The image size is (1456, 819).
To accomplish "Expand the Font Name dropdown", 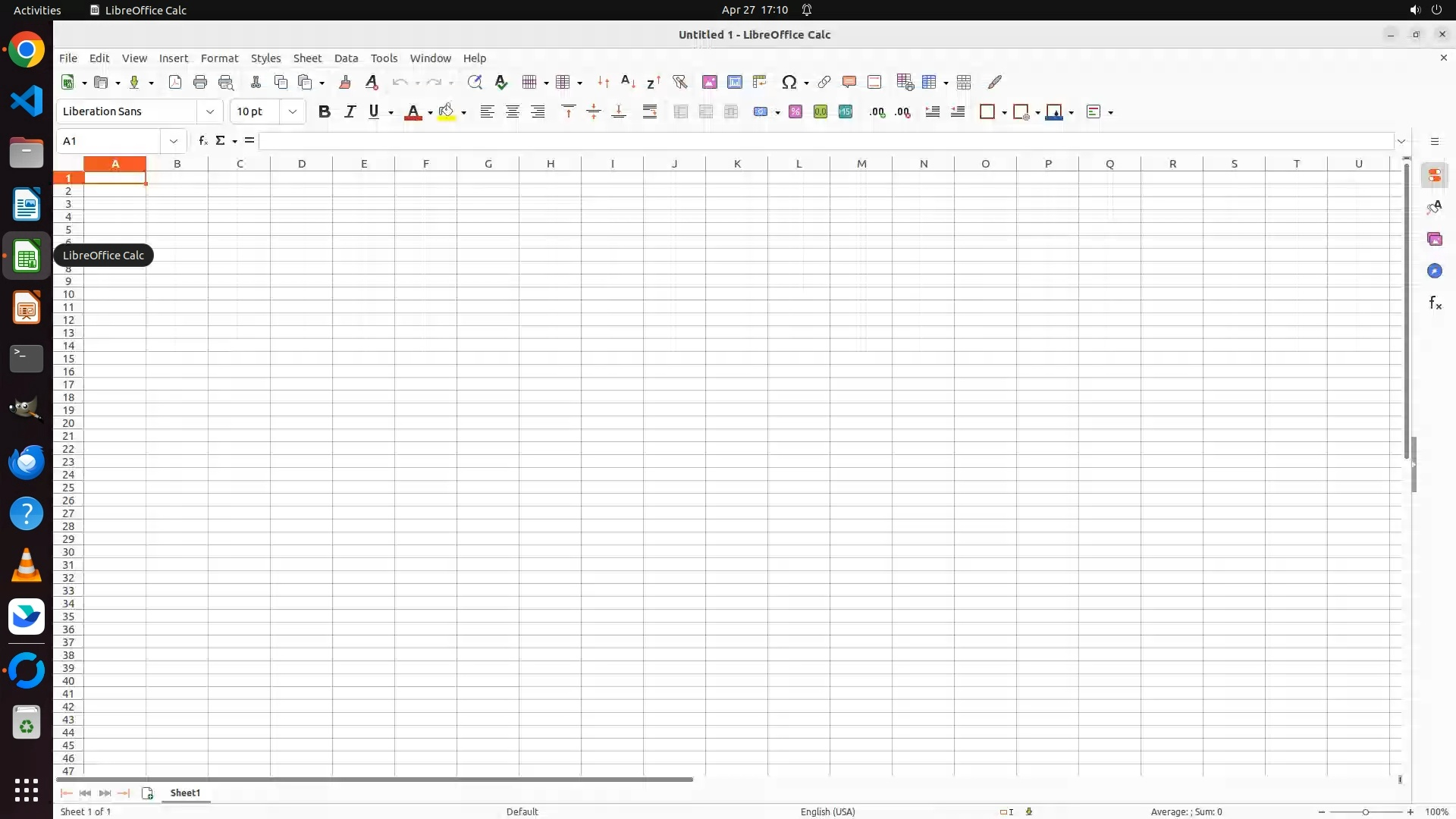I will point(209,111).
